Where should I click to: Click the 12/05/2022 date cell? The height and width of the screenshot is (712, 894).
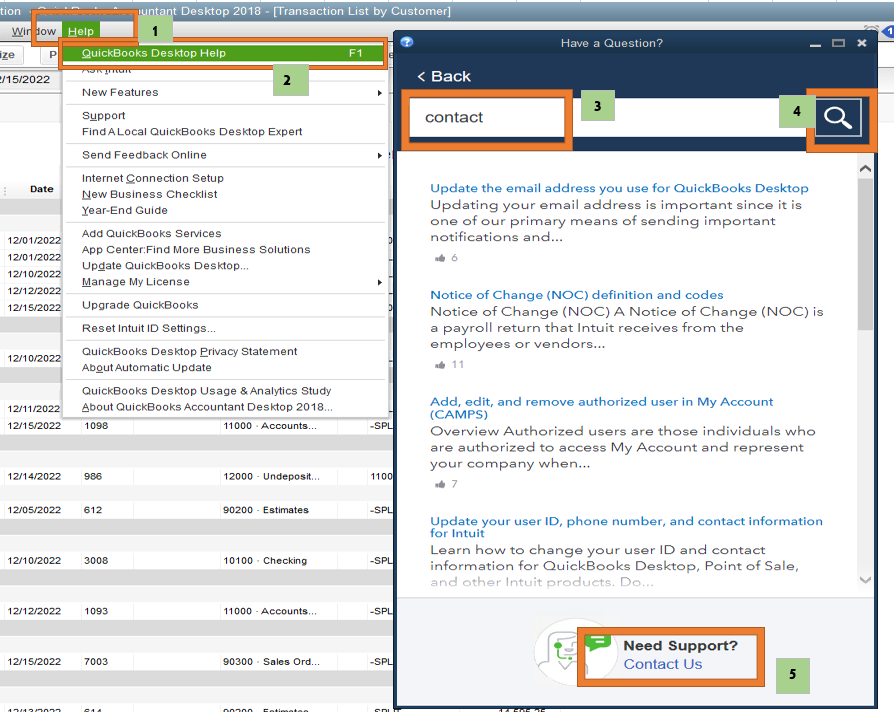click(34, 510)
